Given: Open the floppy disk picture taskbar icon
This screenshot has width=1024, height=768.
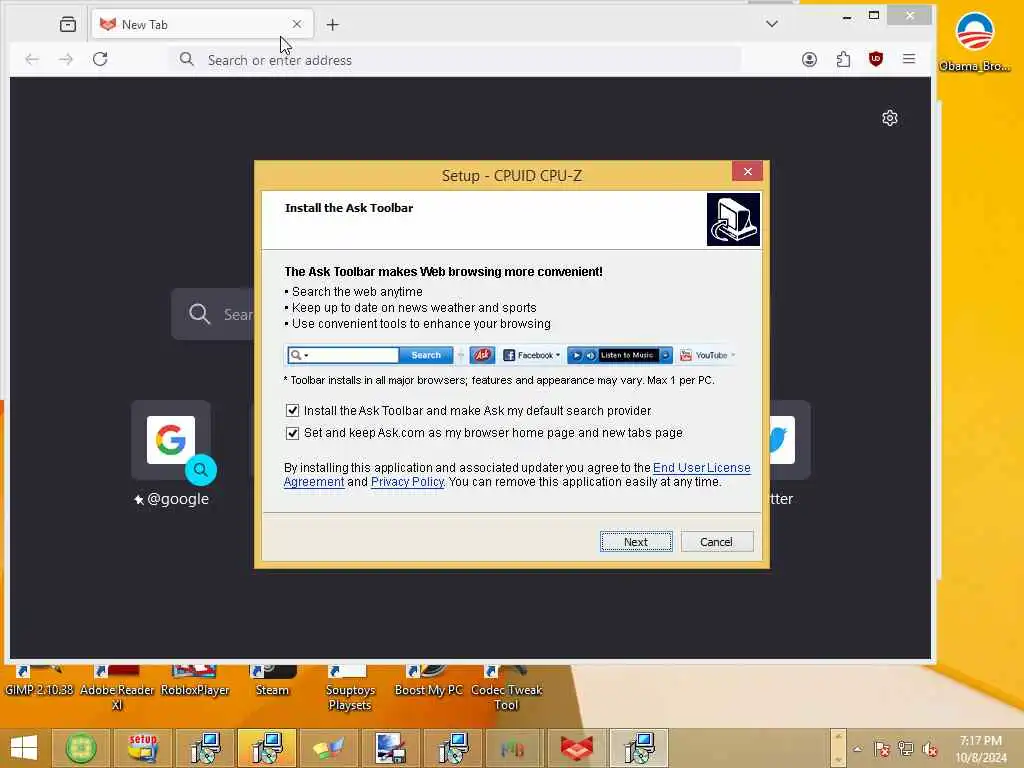Looking at the screenshot, I should pyautogui.click(x=391, y=748).
